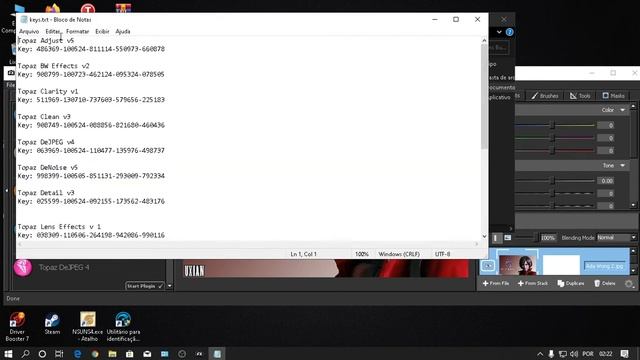The width and height of the screenshot is (640, 360).
Task: Click the 'Topaz Clarity v1' line
Action: tap(48, 91)
